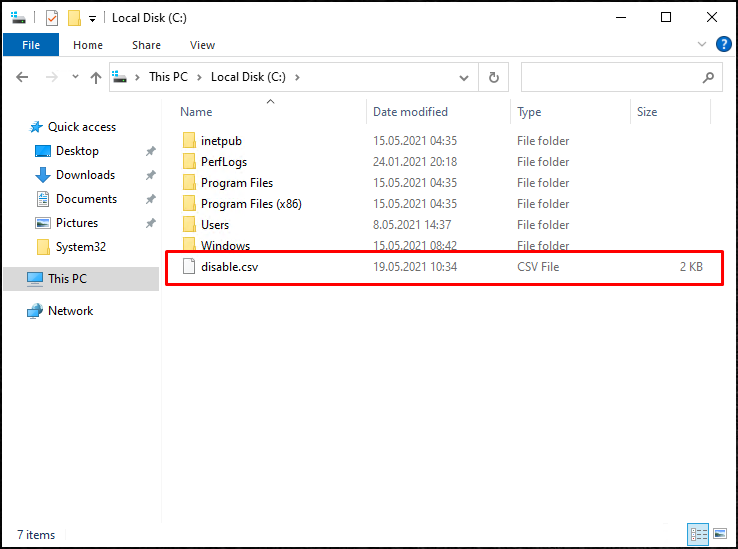Click date 19.05.2021 10:34 of disable.csv

point(415,266)
